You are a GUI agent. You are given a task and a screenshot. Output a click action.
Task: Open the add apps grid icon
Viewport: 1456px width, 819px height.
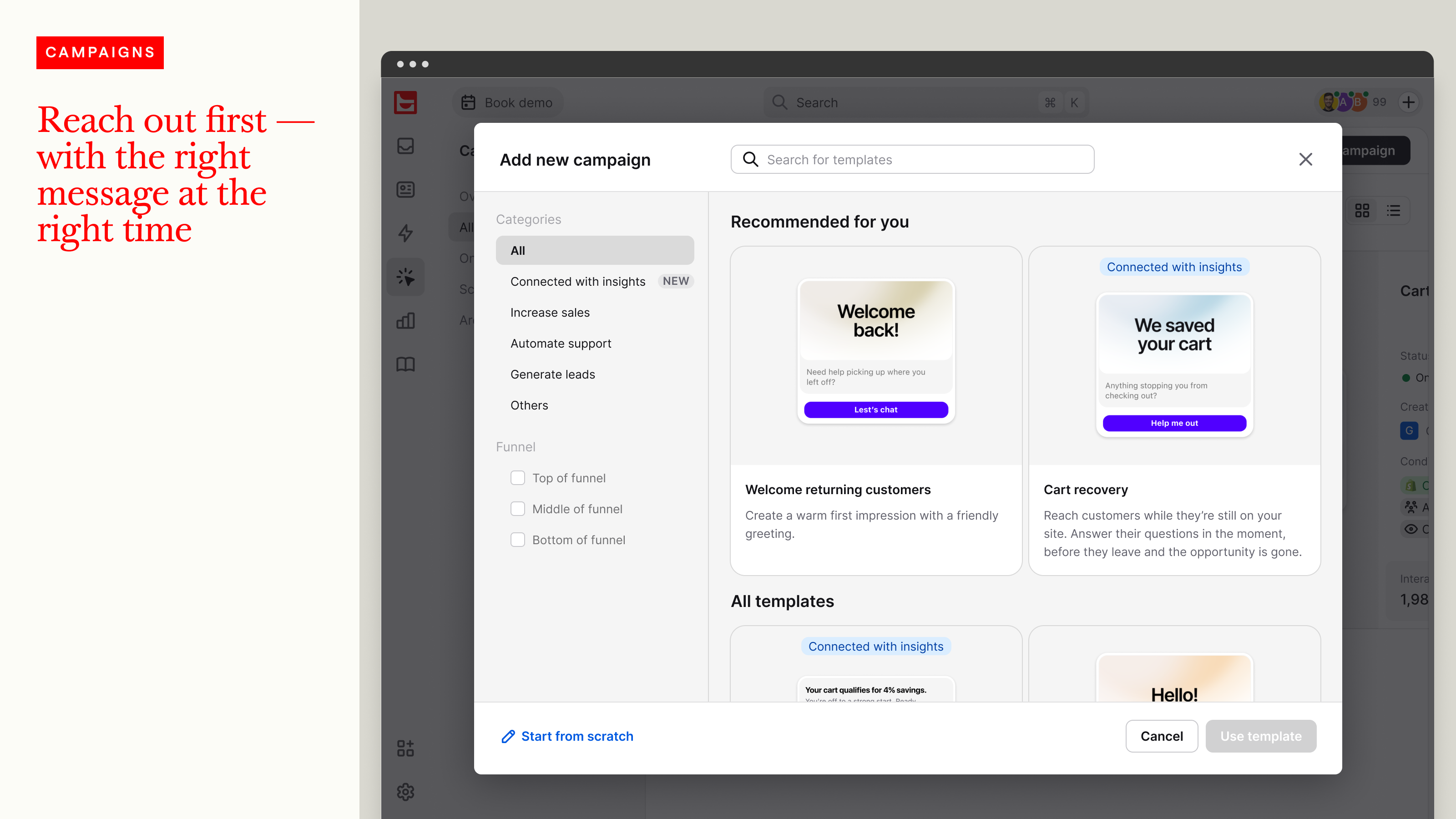tap(405, 748)
